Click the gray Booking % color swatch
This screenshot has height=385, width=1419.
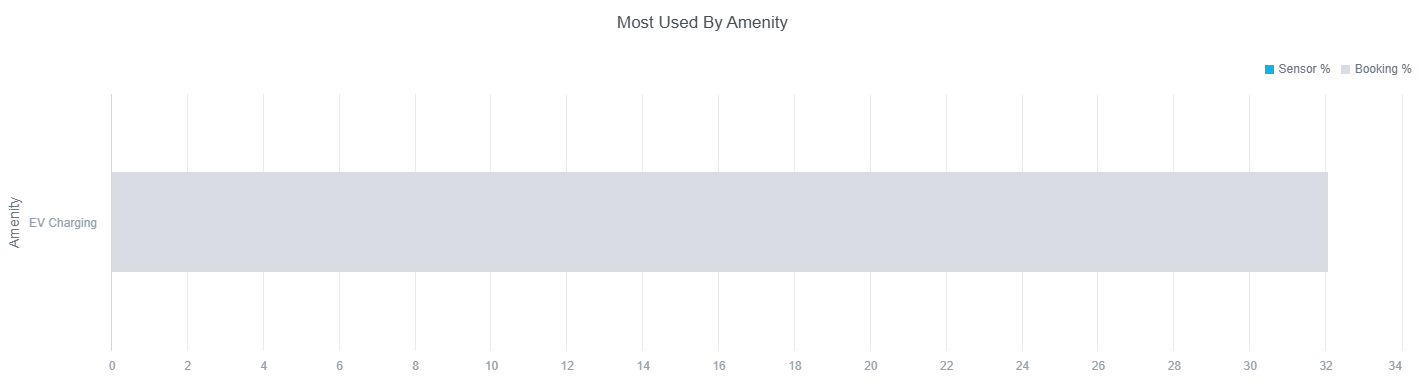[1345, 69]
